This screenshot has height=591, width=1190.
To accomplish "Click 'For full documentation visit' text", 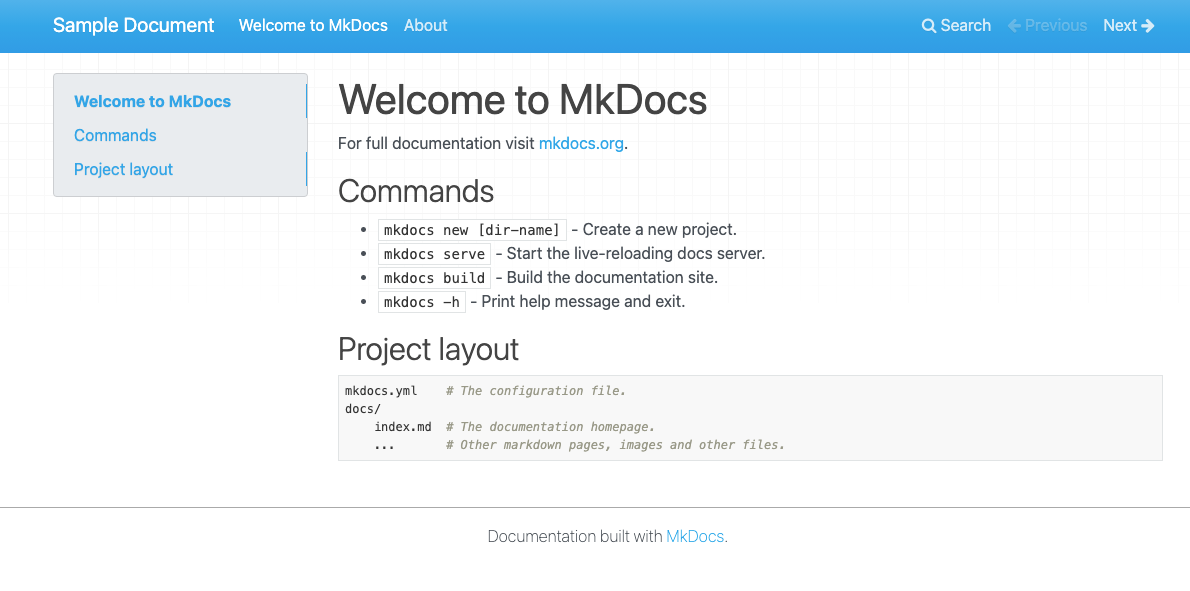I will coord(436,143).
